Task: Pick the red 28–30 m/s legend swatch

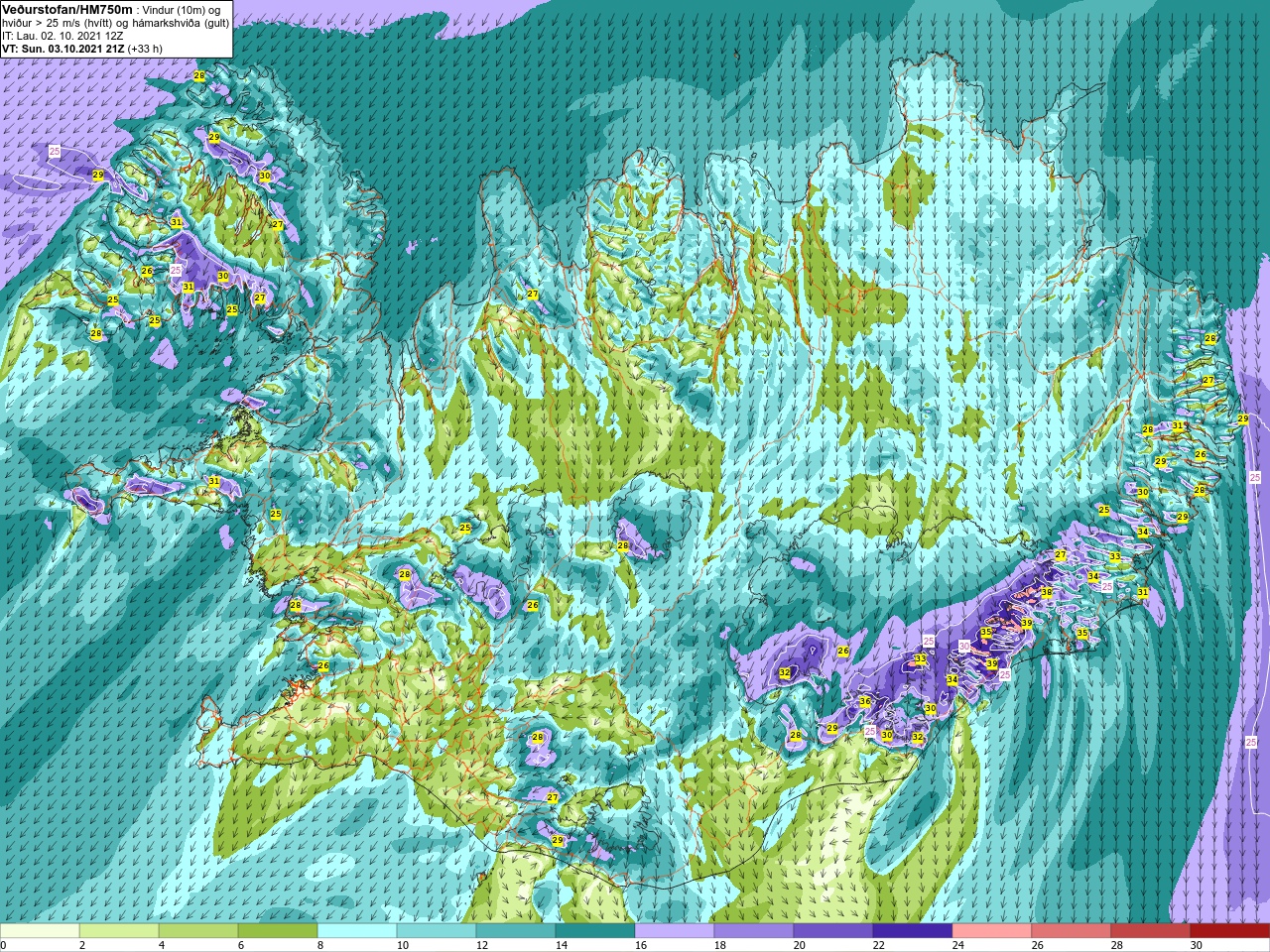Action: click(x=1151, y=931)
